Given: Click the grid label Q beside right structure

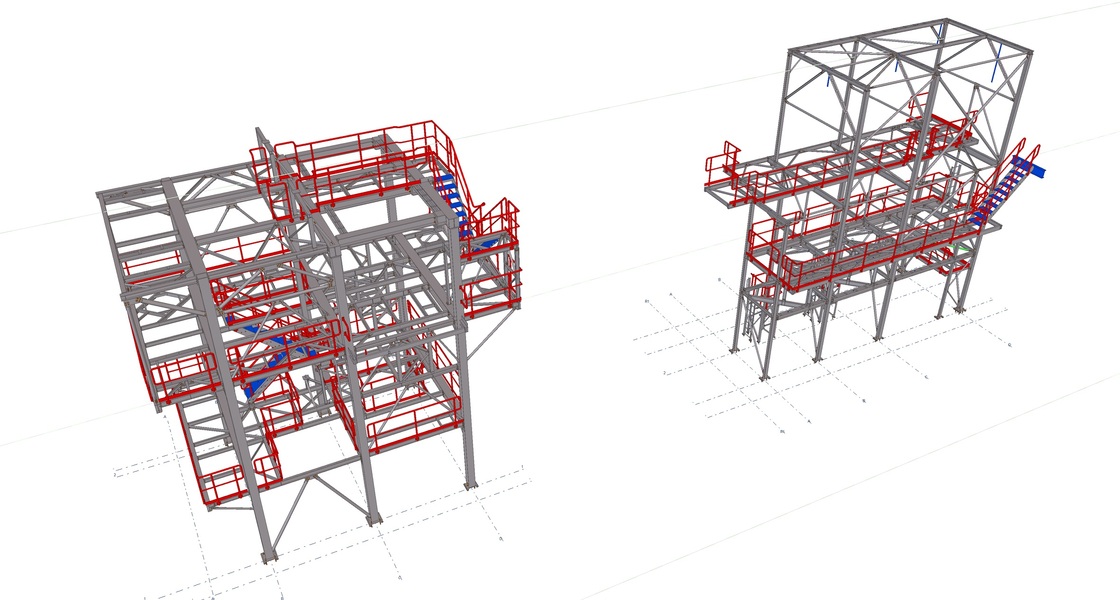Looking at the screenshot, I should [x=1009, y=343].
